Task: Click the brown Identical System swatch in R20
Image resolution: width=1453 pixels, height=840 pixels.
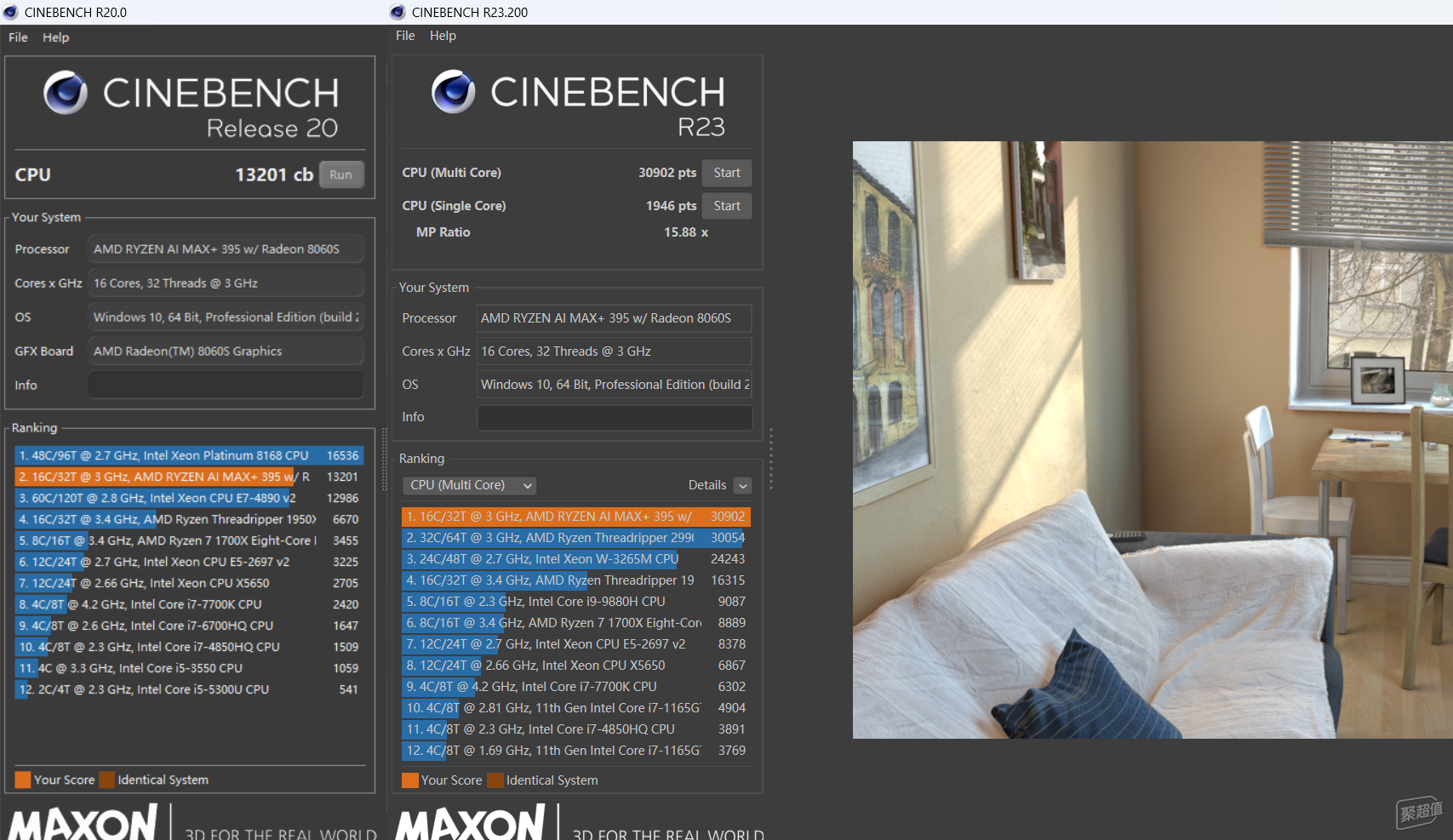Action: [x=106, y=780]
